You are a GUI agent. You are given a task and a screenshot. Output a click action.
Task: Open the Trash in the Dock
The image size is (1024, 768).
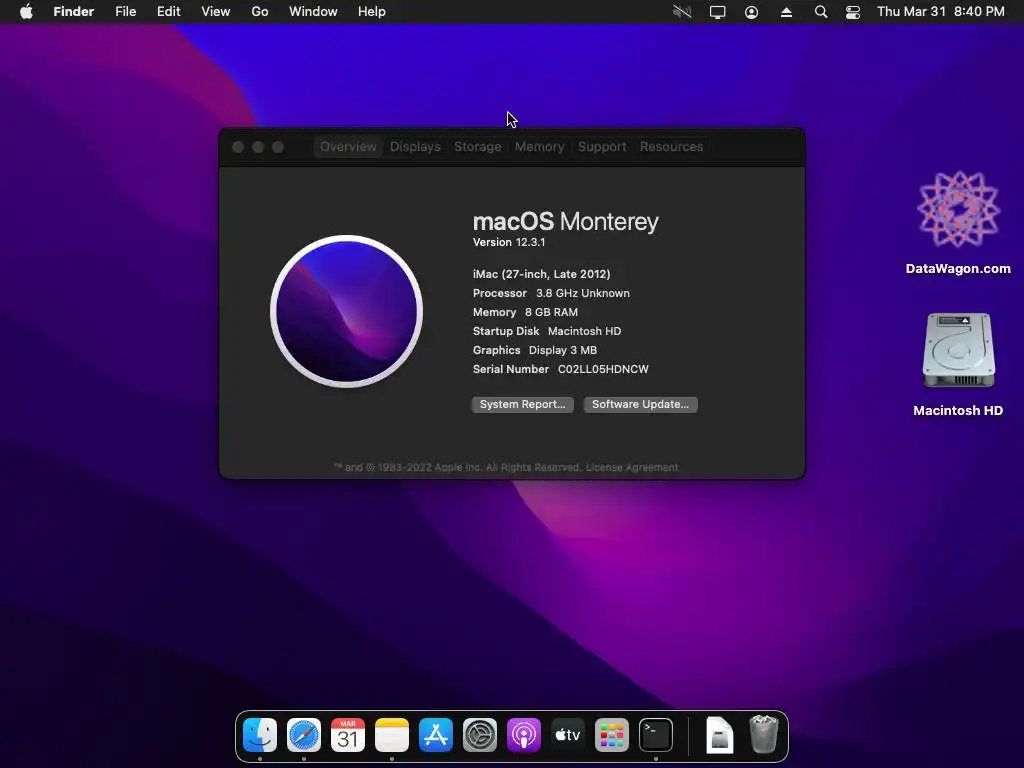[x=763, y=735]
